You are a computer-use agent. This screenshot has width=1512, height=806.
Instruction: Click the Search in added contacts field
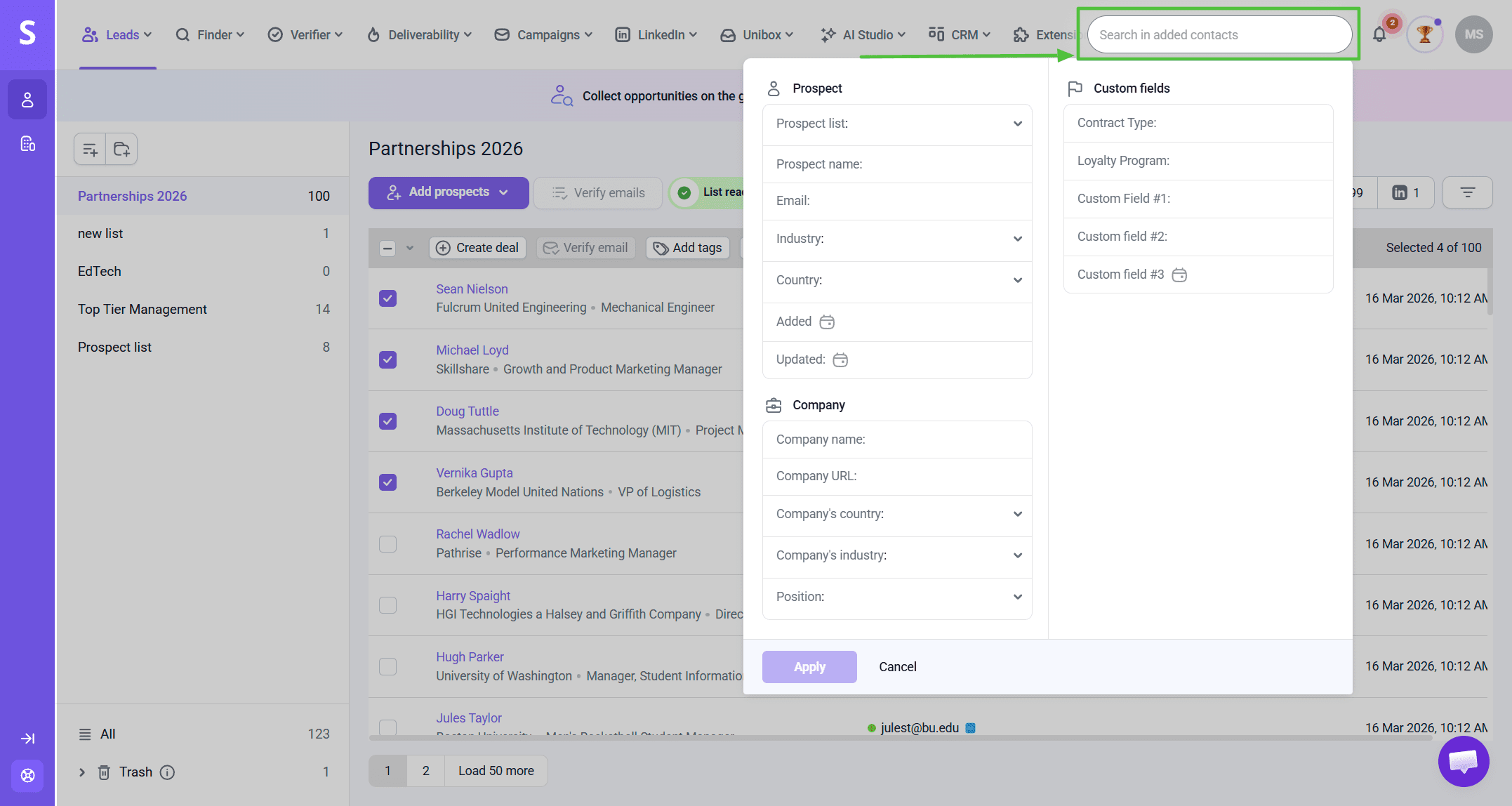(1219, 34)
